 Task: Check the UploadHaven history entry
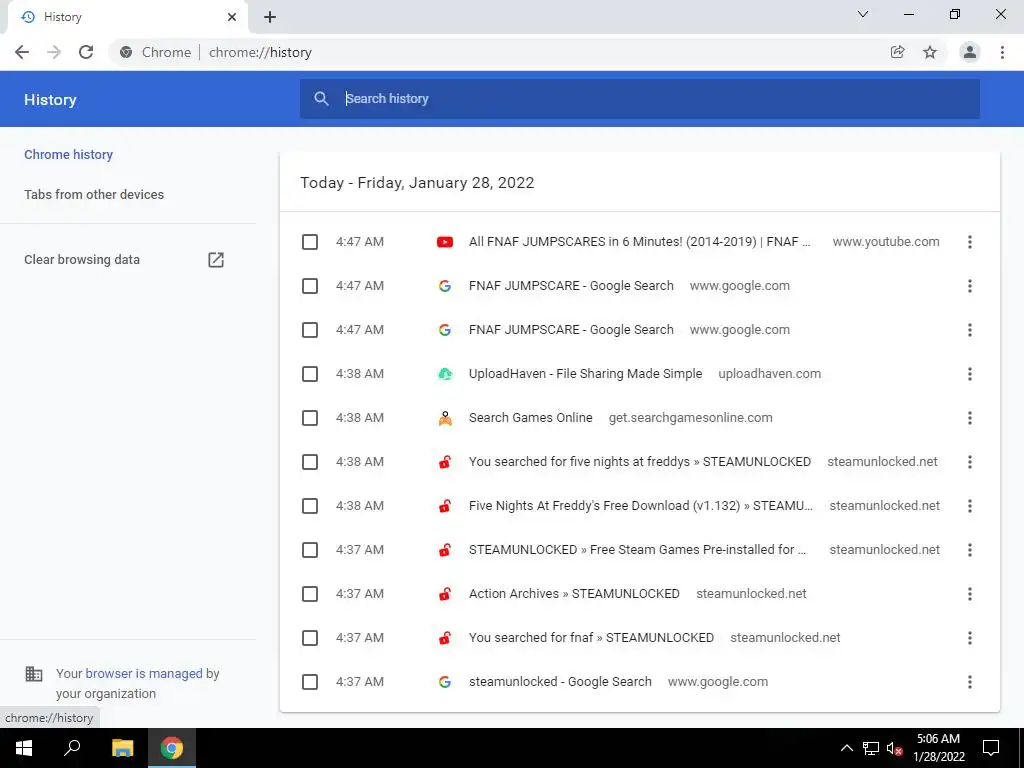pyautogui.click(x=310, y=374)
